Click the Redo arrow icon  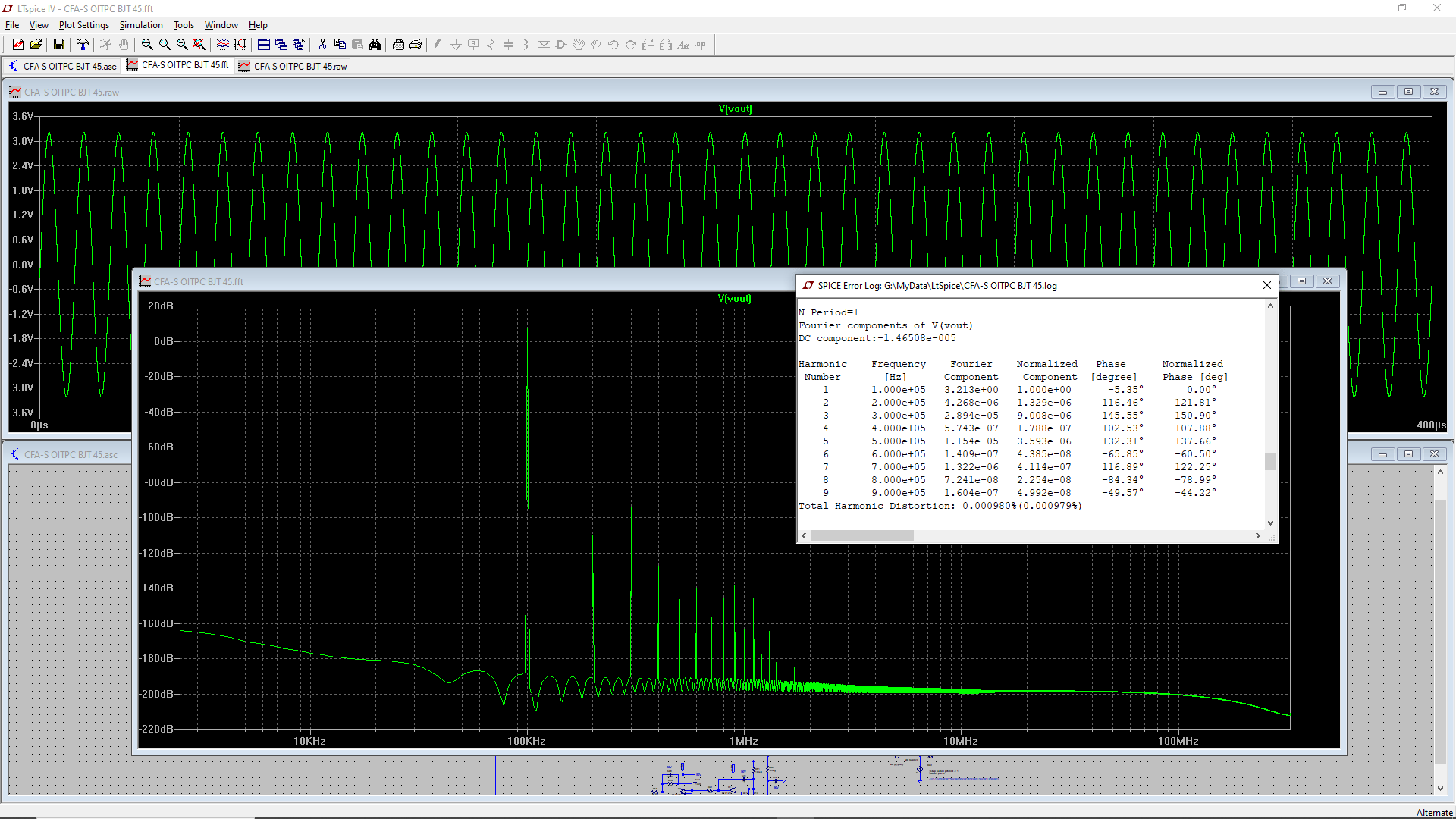pos(631,45)
